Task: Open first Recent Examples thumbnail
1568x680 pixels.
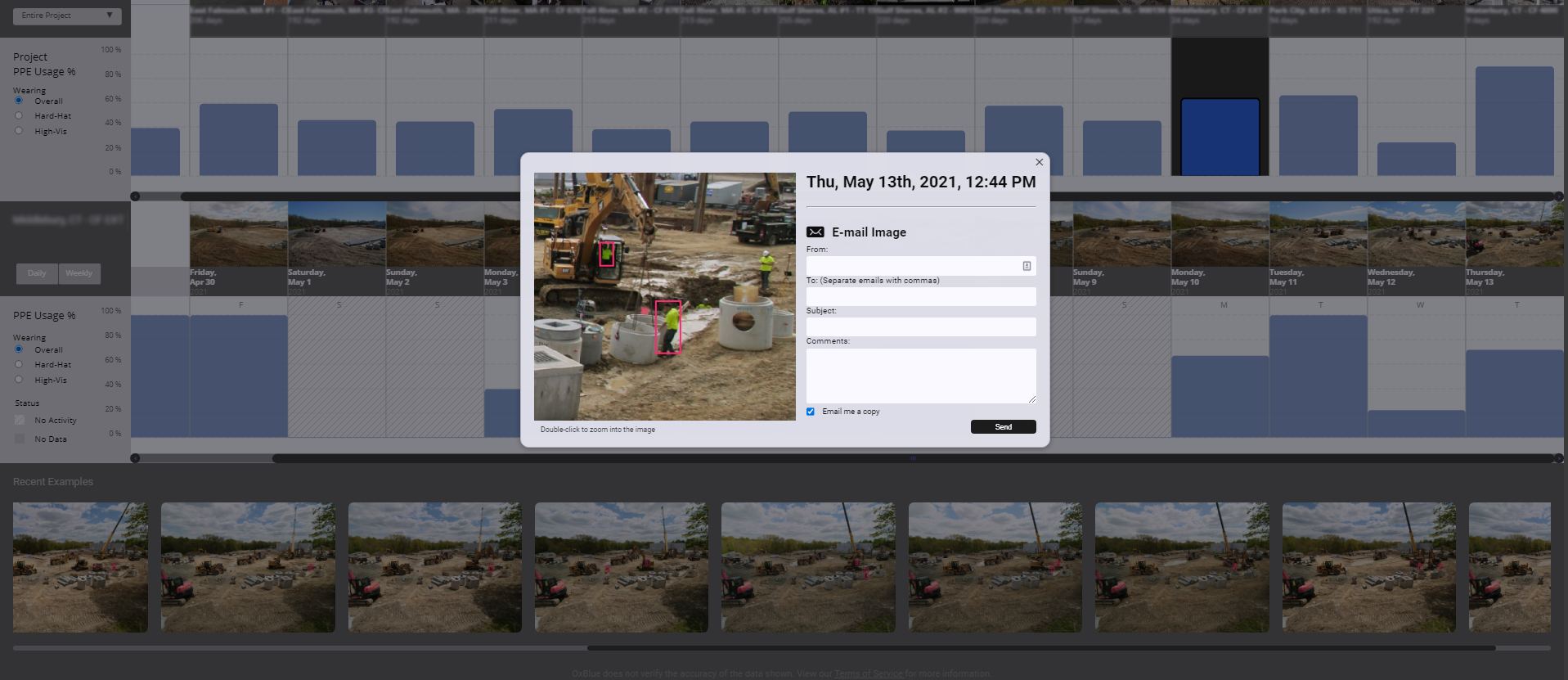Action: point(80,567)
